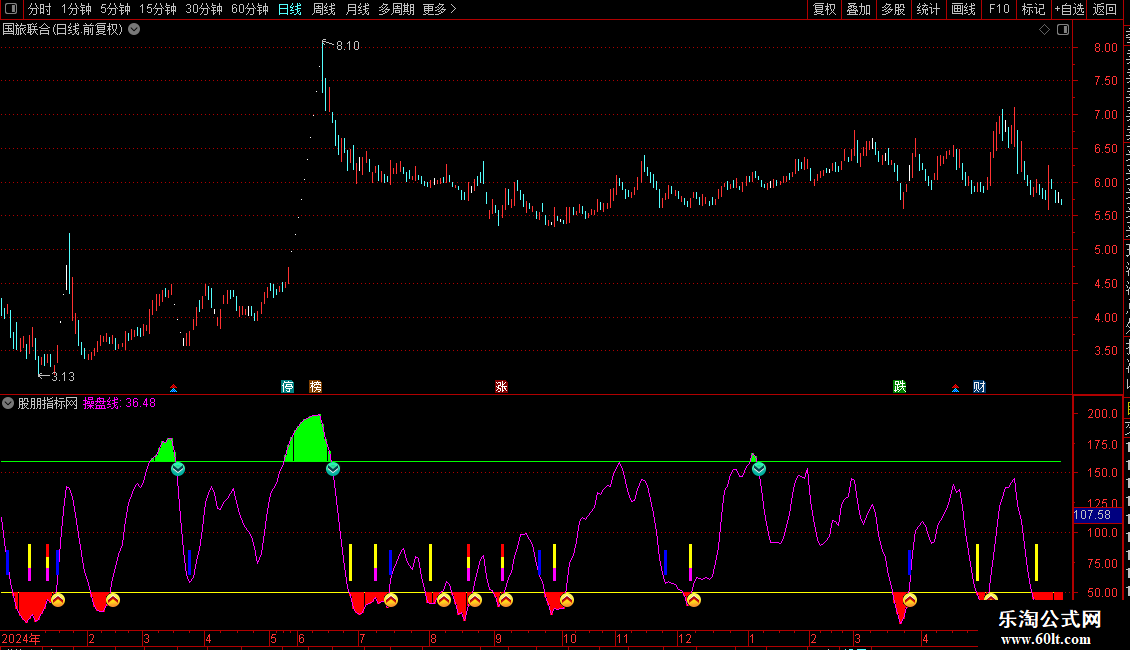Click the yellow buy signal at month 10

567,600
